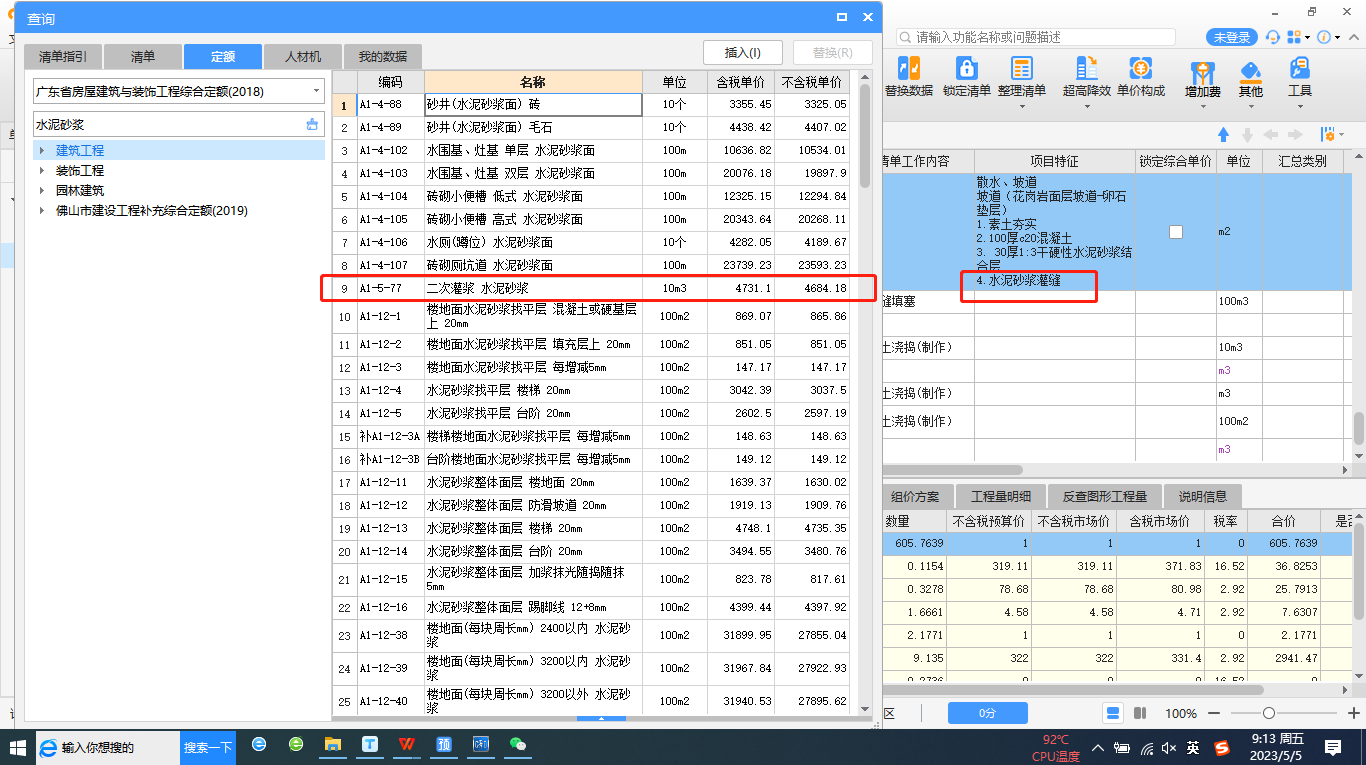The width and height of the screenshot is (1366, 765).
Task: Click the grey move-right arrow icon
Action: pyautogui.click(x=1296, y=134)
